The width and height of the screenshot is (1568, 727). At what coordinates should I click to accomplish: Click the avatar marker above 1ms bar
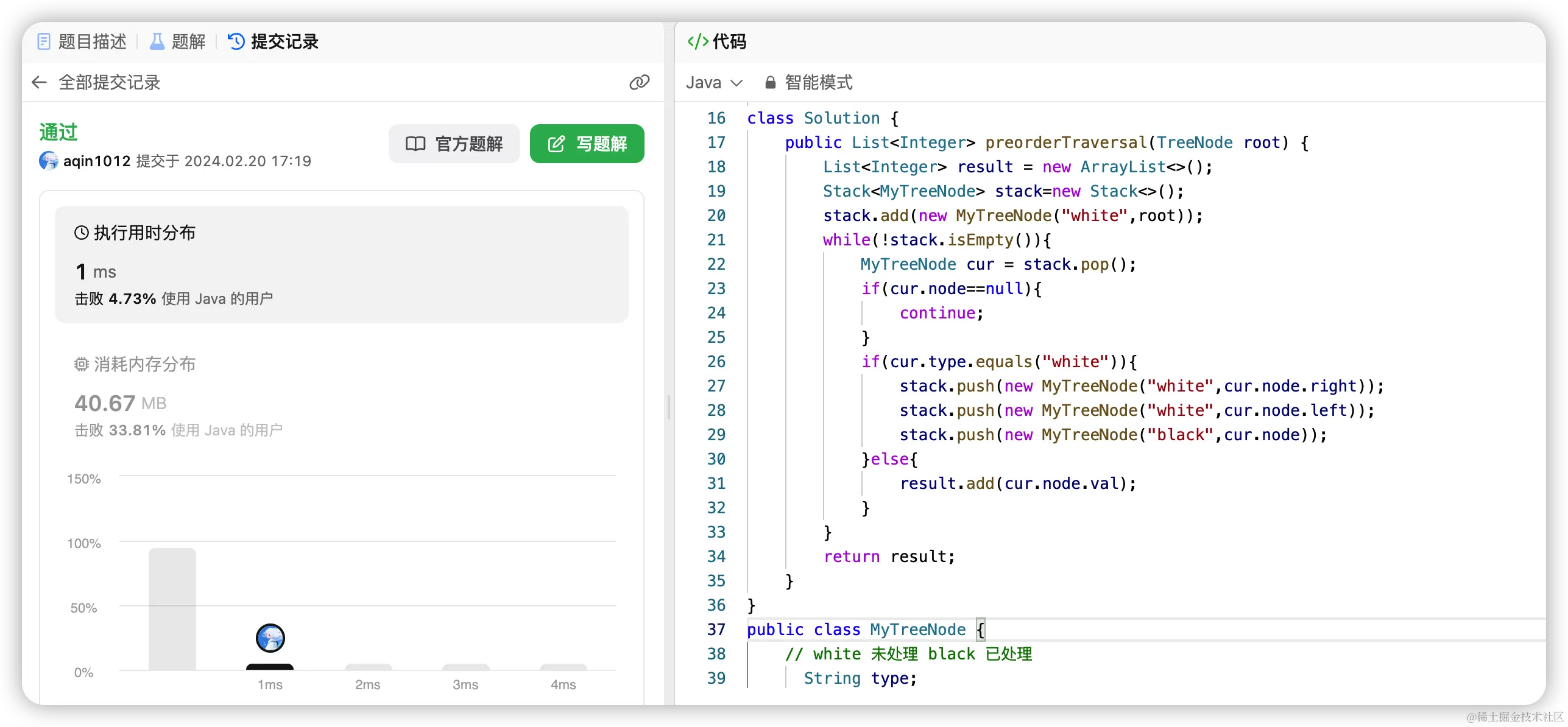coord(270,638)
